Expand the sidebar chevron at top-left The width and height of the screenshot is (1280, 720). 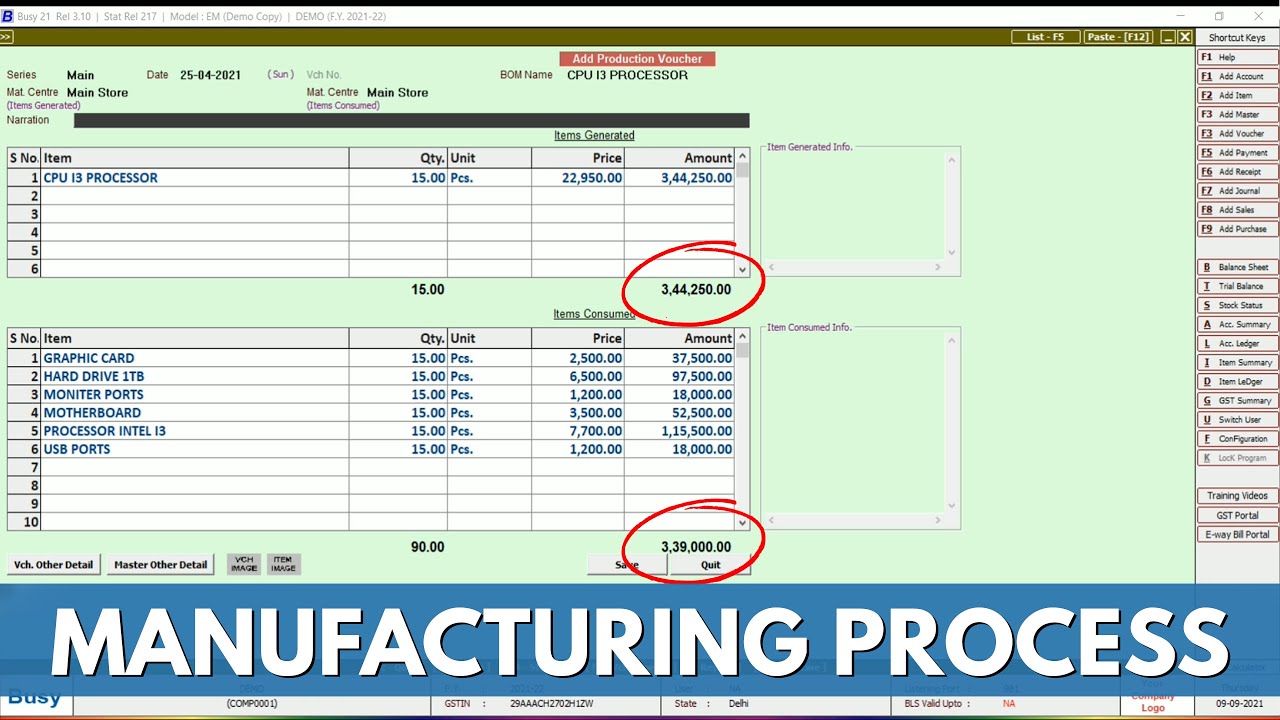click(x=6, y=37)
